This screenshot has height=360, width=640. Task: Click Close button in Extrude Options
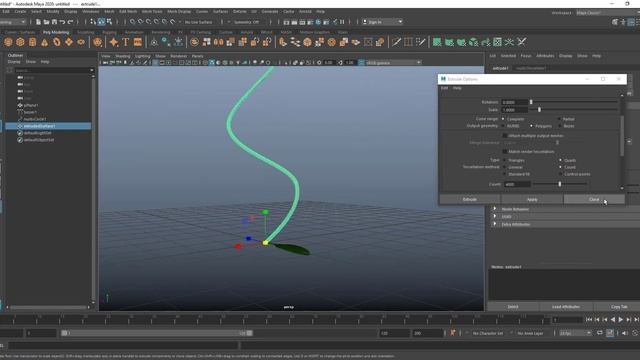point(594,199)
